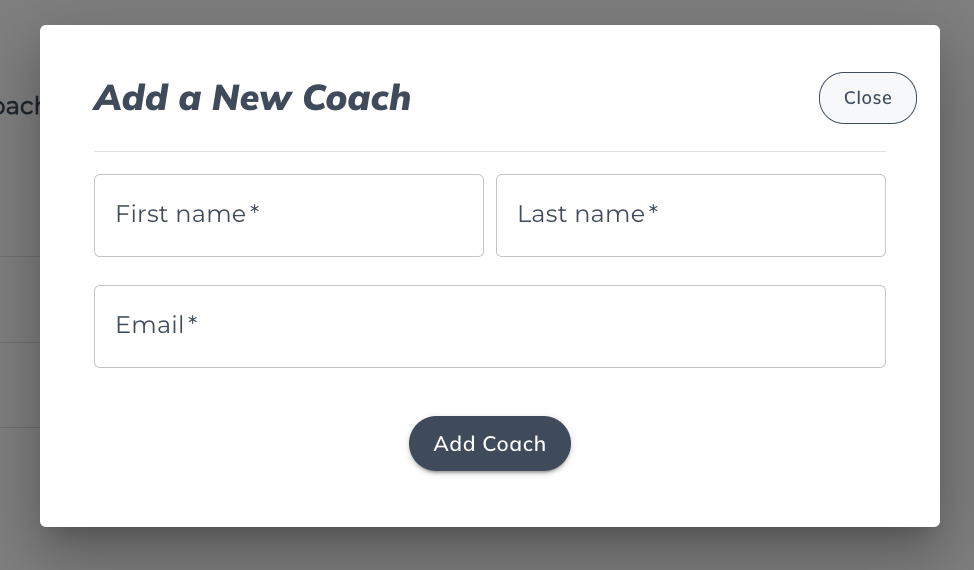Click the Close button in the dialog

coord(867,98)
